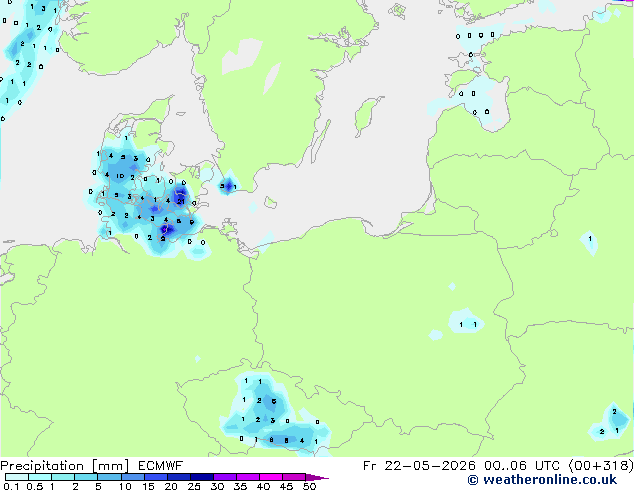Click the 'ECMWF' model label

point(161,466)
